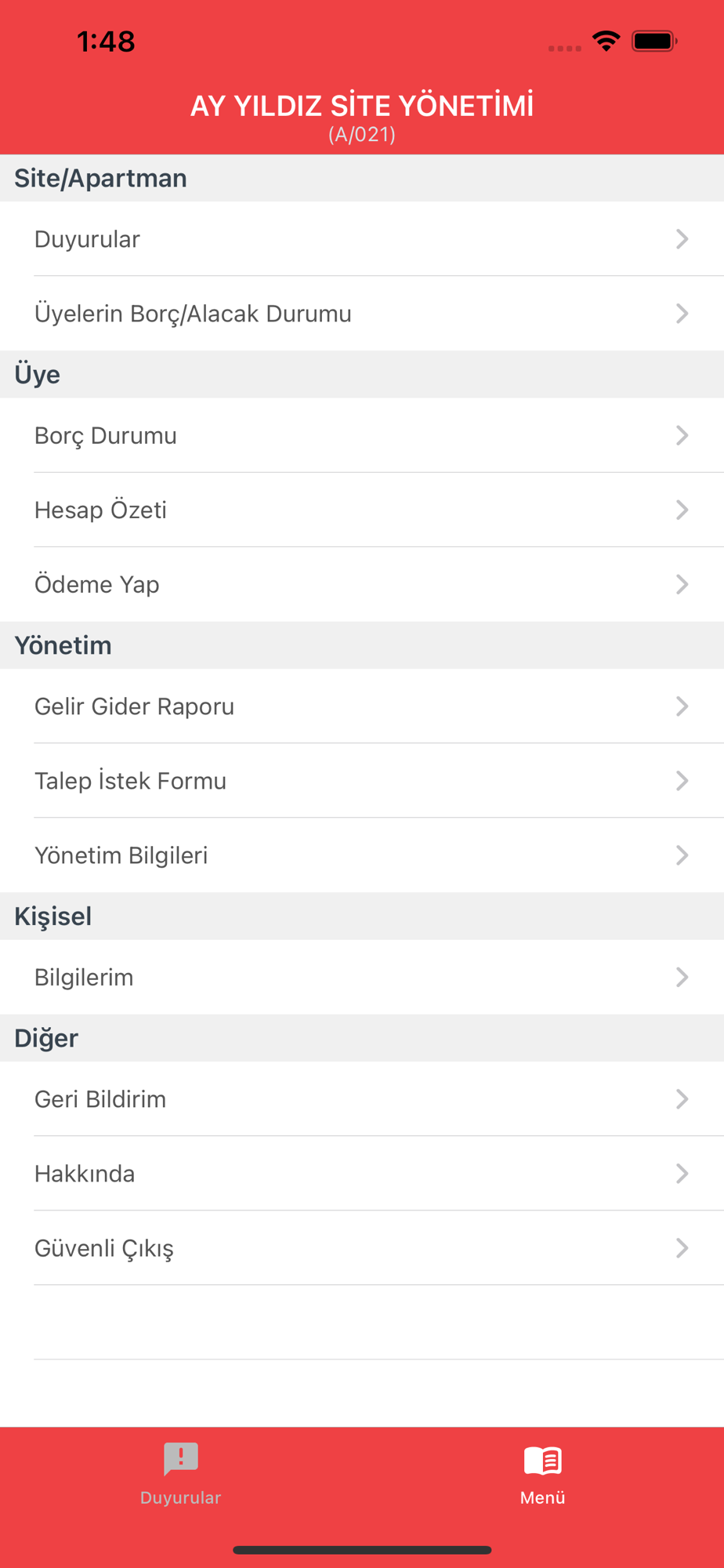Tap the Menü book icon
This screenshot has height=1568, width=724.
tap(542, 1461)
